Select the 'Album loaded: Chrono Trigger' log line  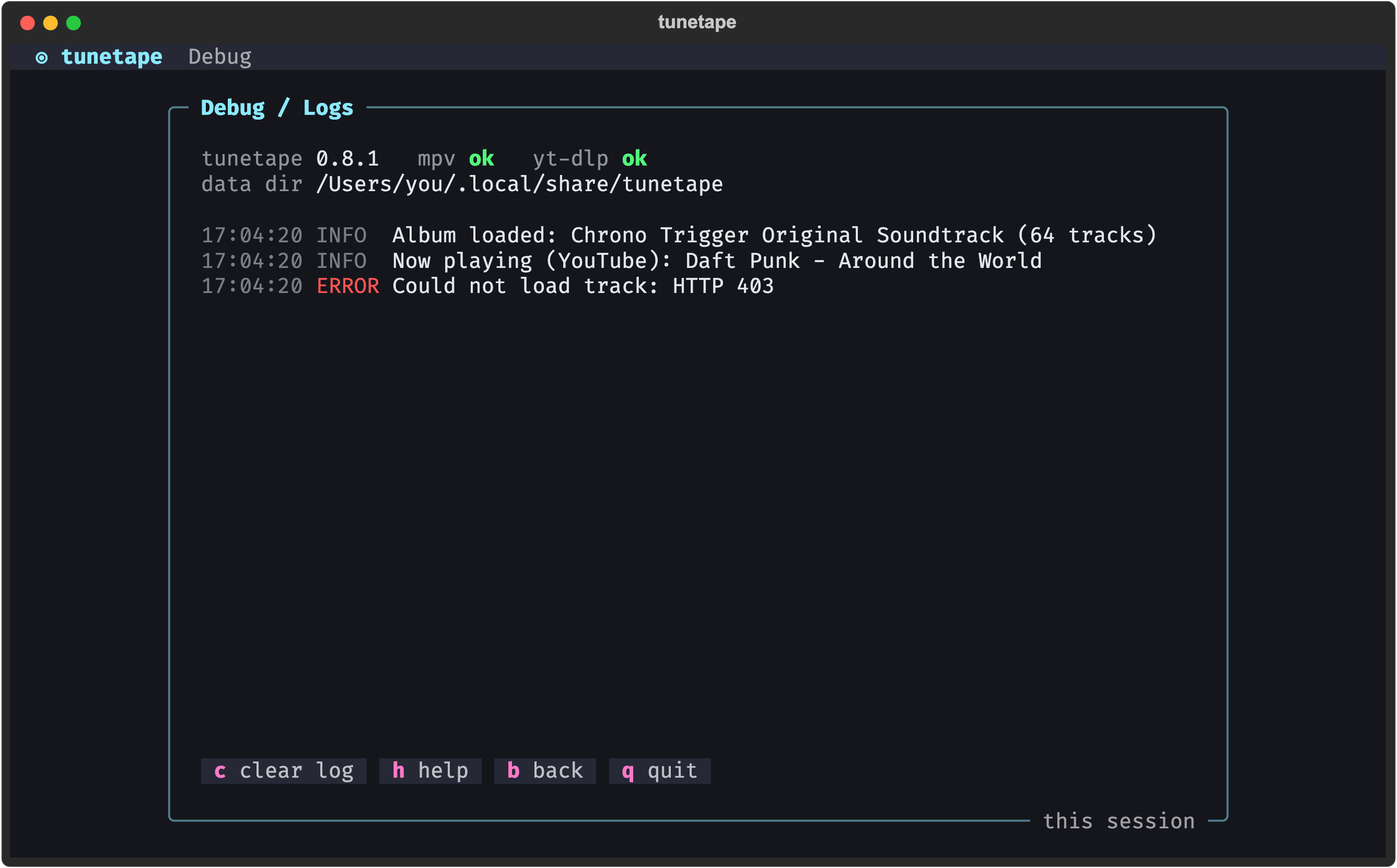point(679,236)
